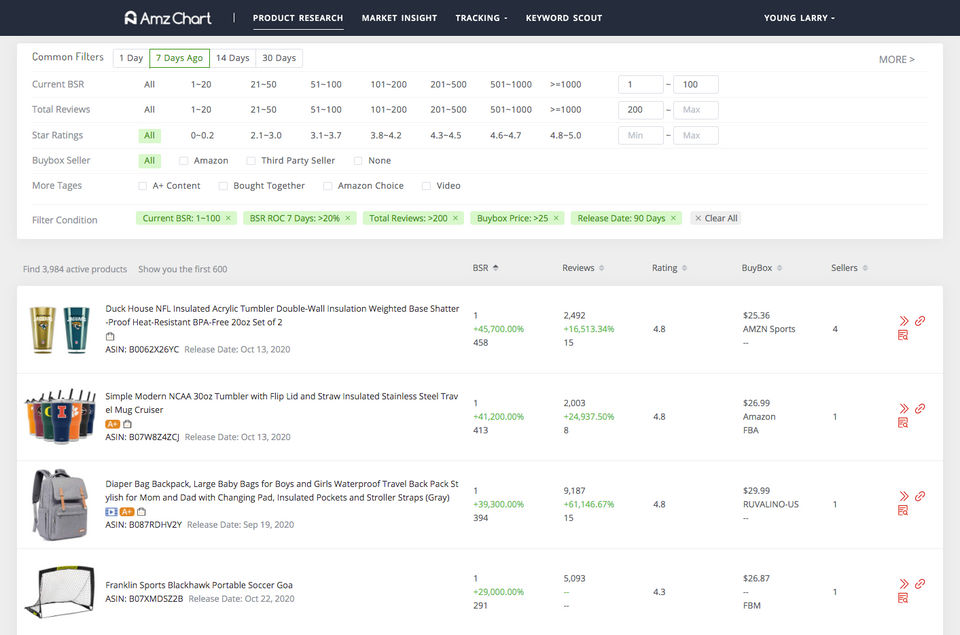960x635 pixels.
Task: Click link icon for Franklin Sports goal
Action: click(x=920, y=584)
